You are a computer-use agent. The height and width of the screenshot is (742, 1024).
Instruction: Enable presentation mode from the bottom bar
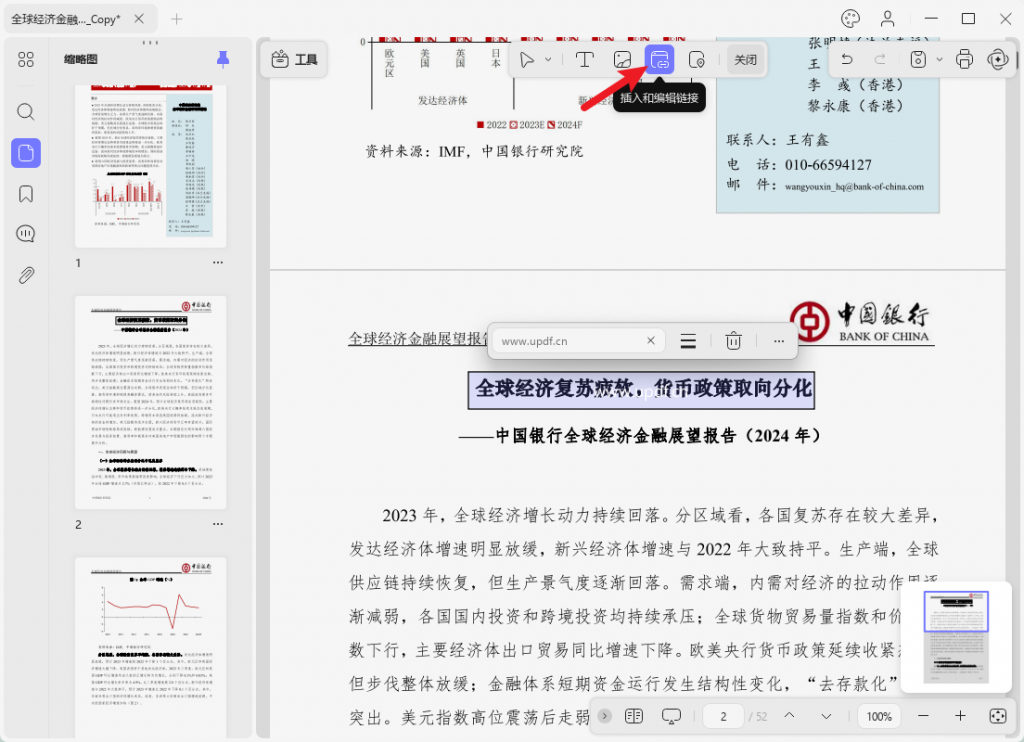[x=671, y=716]
